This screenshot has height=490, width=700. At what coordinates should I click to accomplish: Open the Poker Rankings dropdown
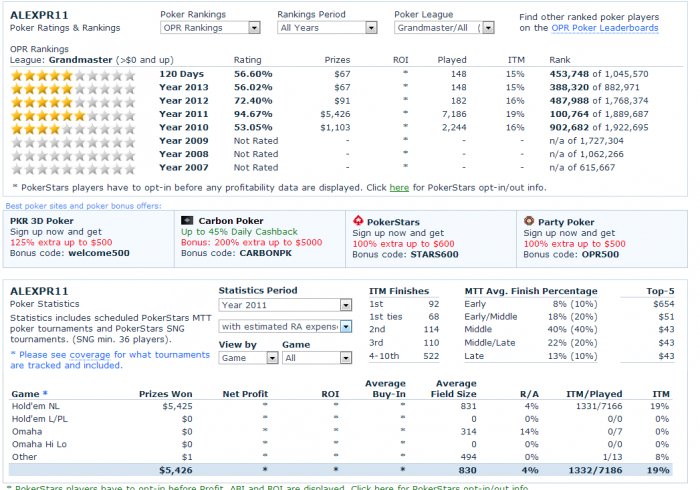click(210, 28)
